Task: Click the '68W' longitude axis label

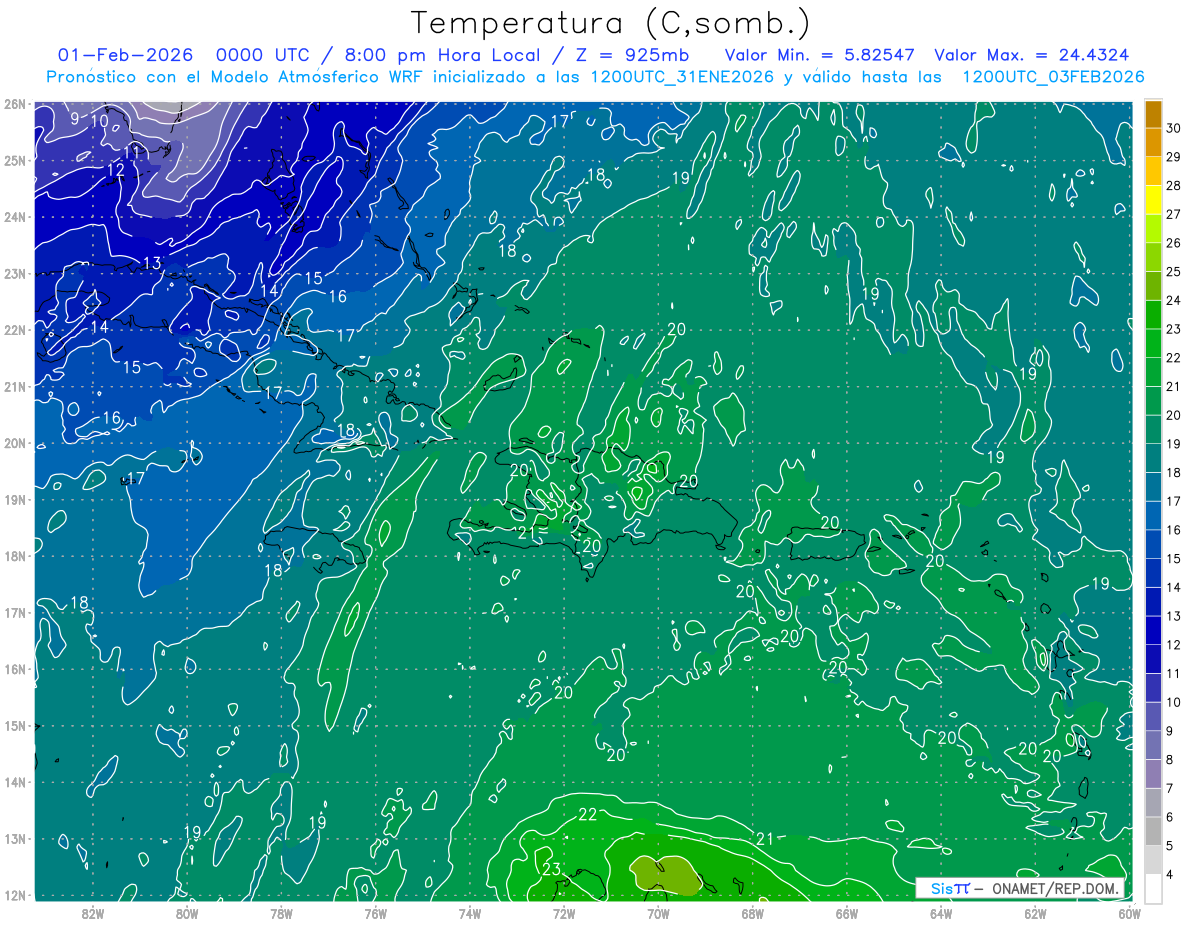Action: point(753,912)
